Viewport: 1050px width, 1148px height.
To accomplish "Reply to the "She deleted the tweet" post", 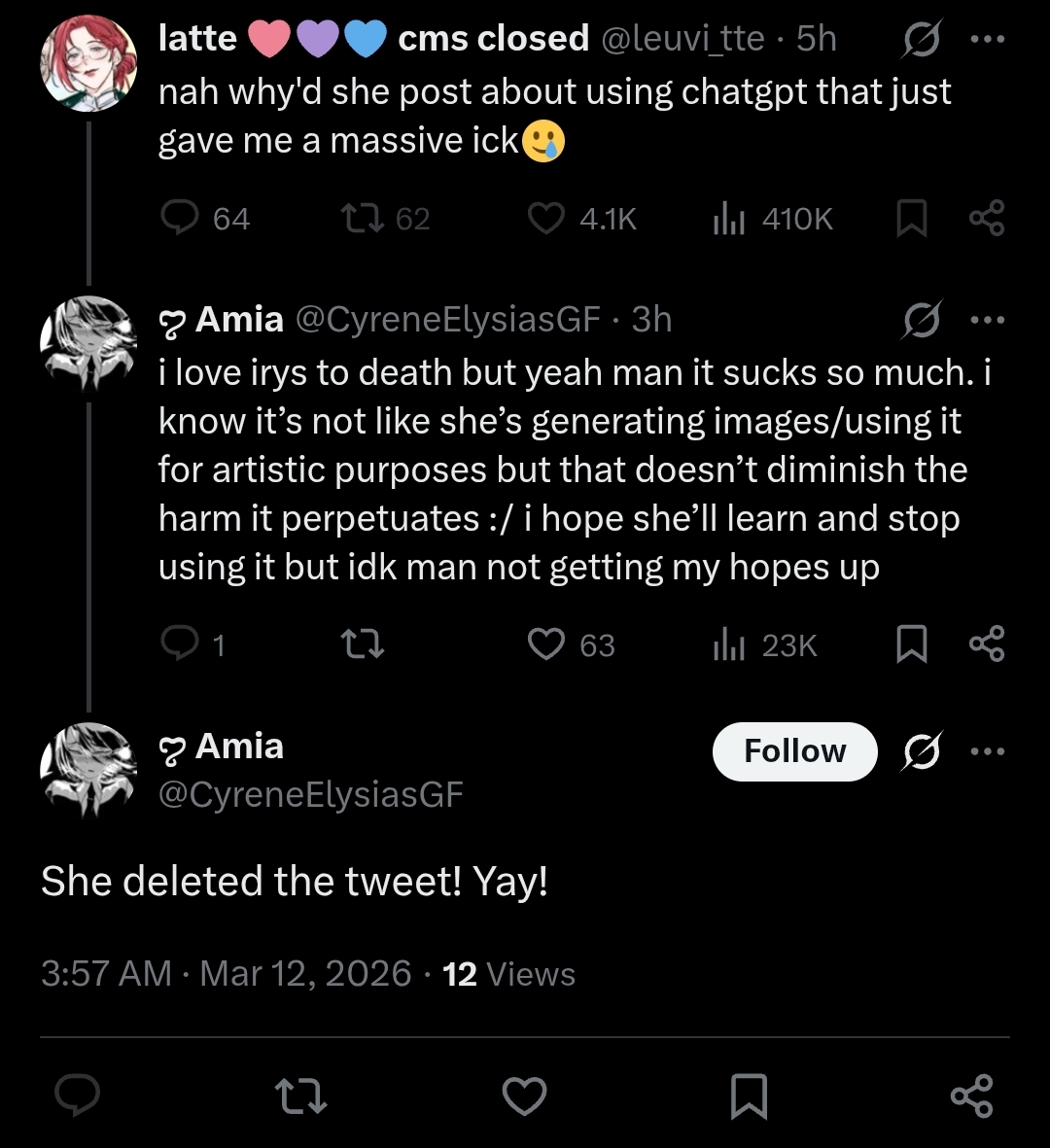I will click(x=77, y=1096).
